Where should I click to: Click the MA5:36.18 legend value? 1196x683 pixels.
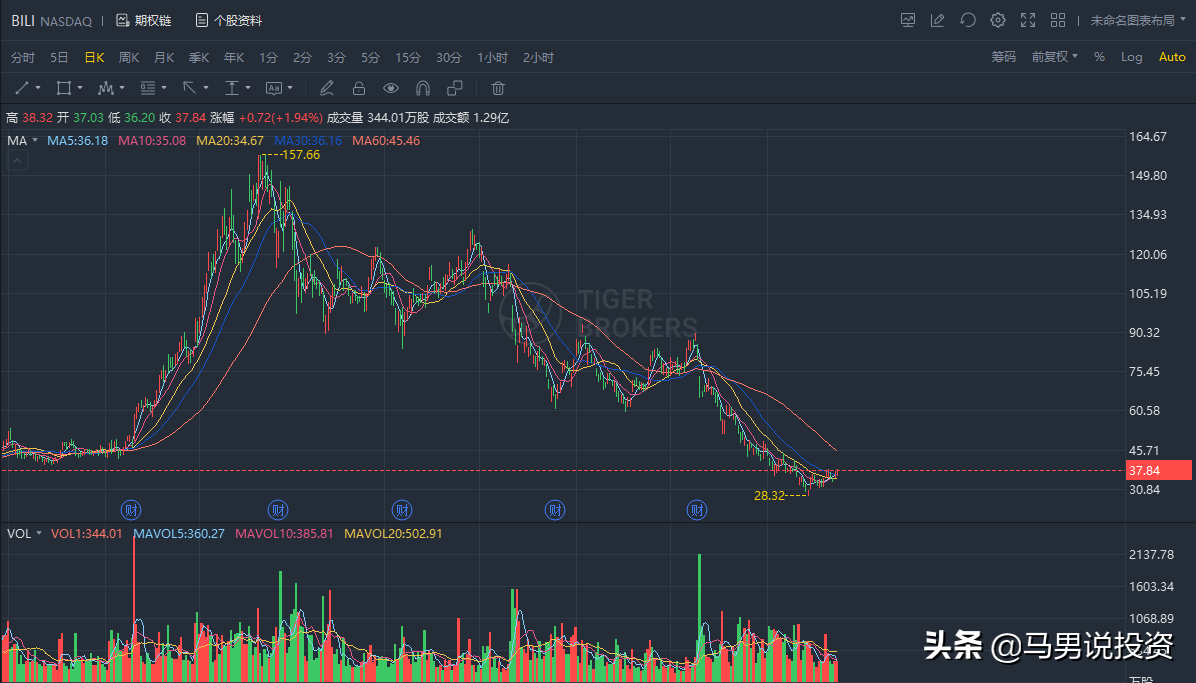78,140
